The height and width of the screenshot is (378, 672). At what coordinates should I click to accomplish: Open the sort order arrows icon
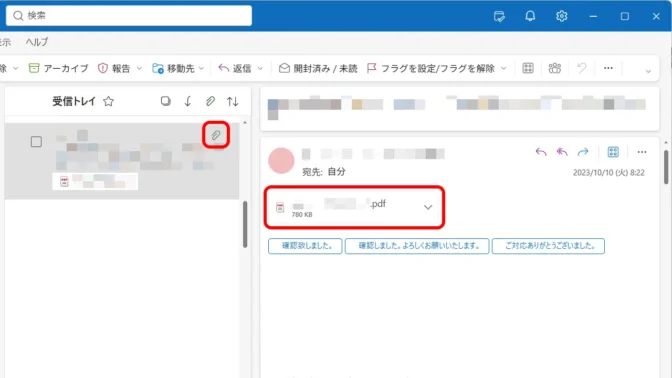pyautogui.click(x=233, y=101)
